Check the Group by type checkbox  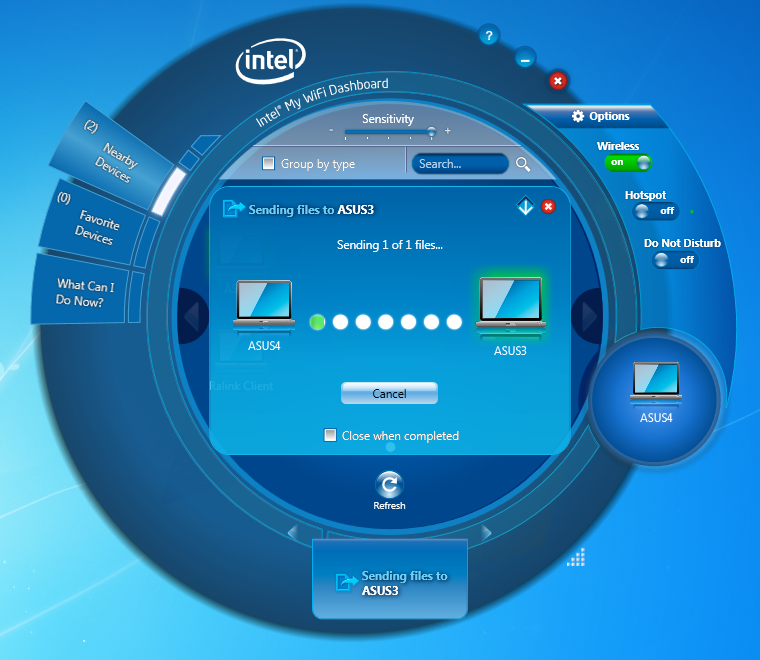click(x=268, y=164)
